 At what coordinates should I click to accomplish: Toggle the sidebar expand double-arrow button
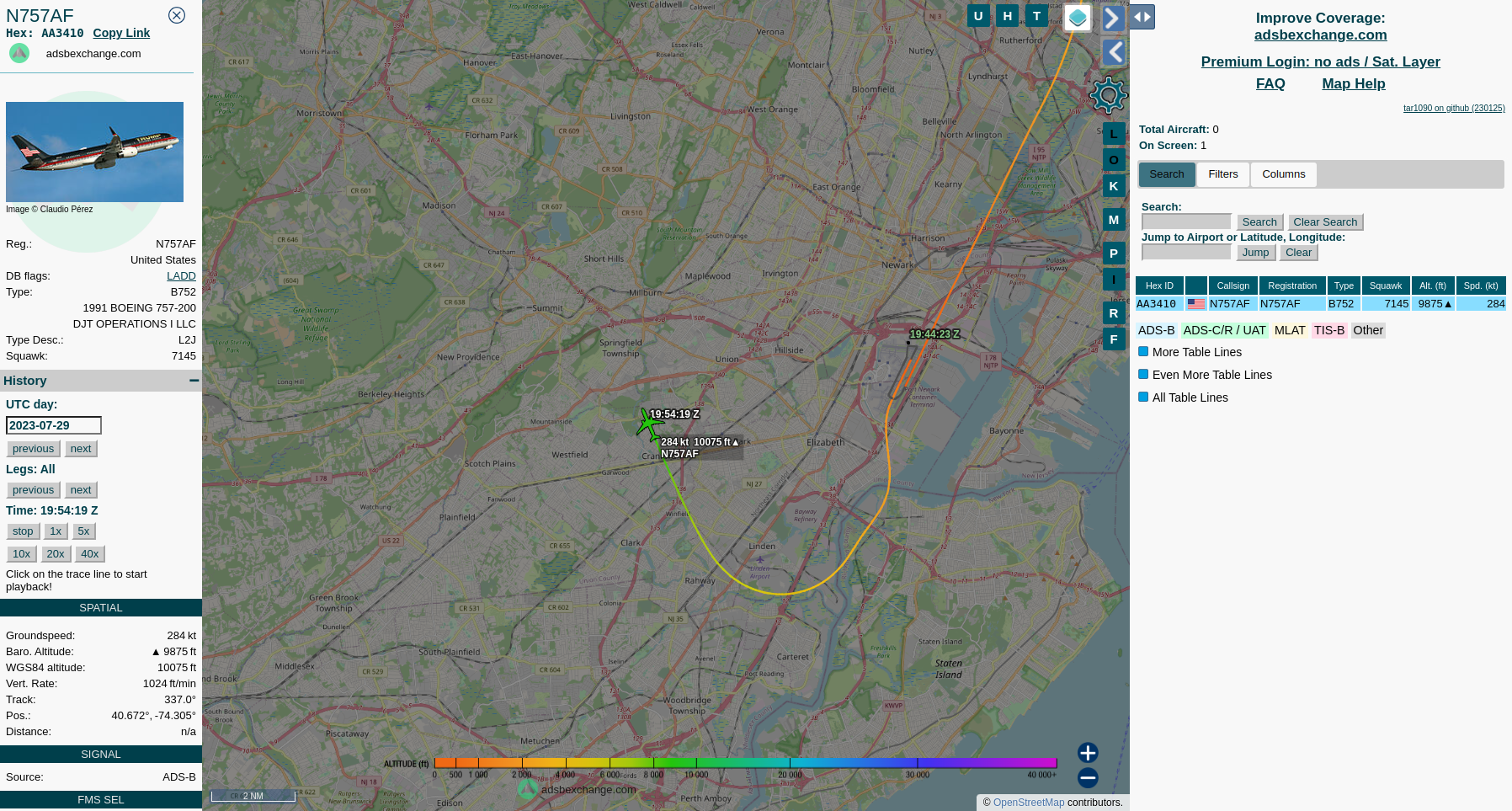1142,17
